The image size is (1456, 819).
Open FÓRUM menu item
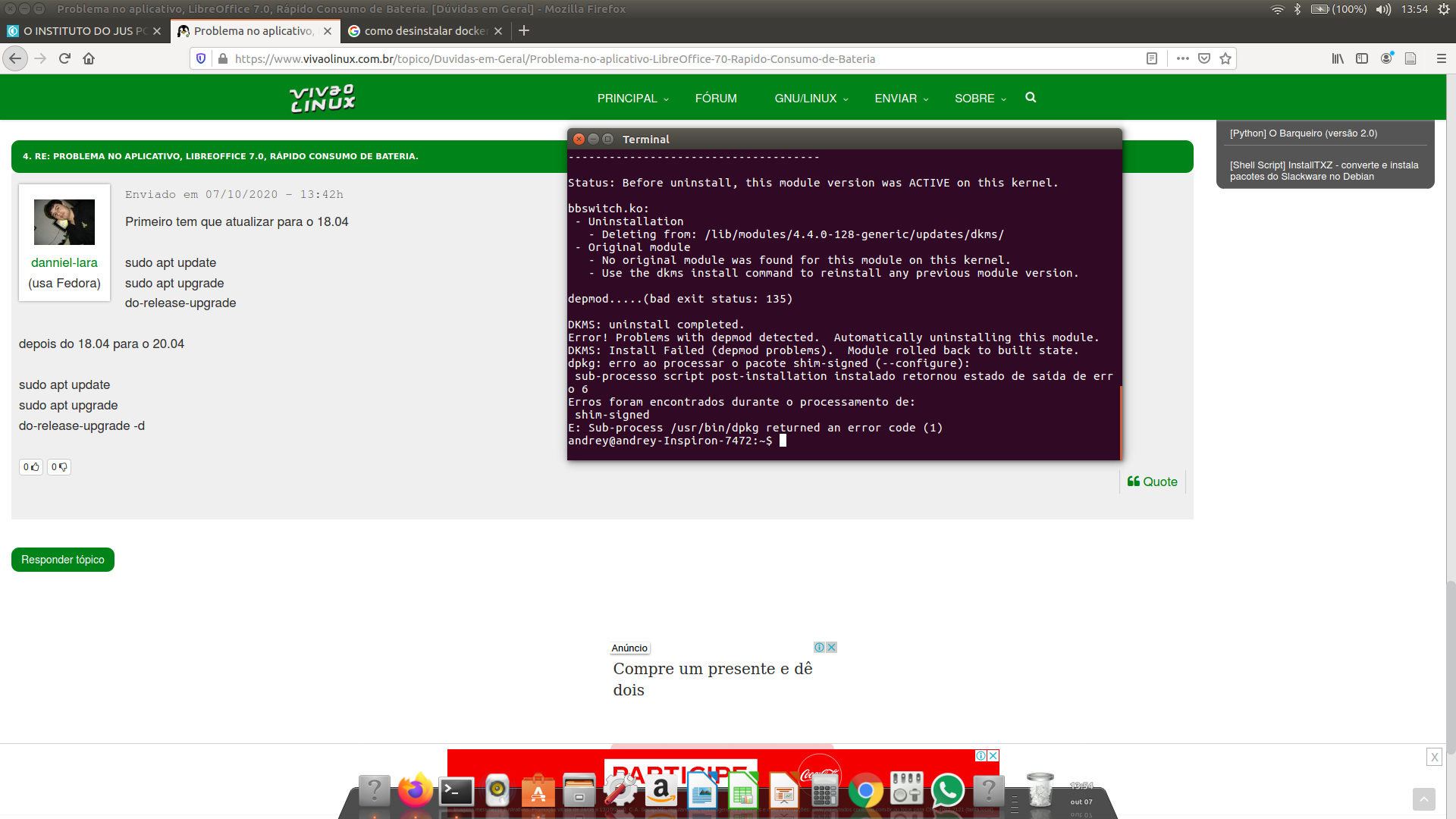pyautogui.click(x=716, y=99)
